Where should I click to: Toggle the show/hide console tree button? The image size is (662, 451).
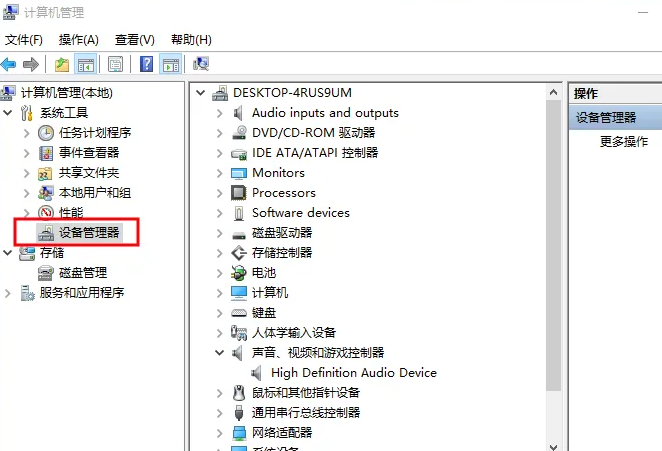click(86, 65)
